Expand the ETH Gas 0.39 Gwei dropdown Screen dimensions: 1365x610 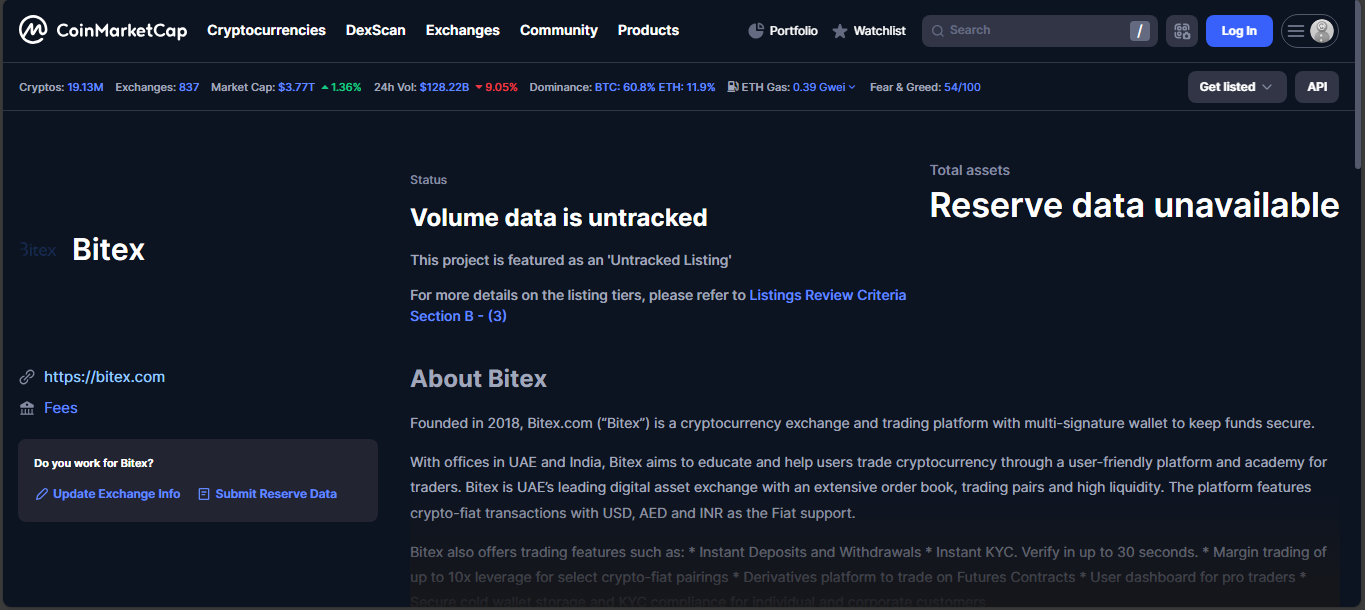[824, 87]
